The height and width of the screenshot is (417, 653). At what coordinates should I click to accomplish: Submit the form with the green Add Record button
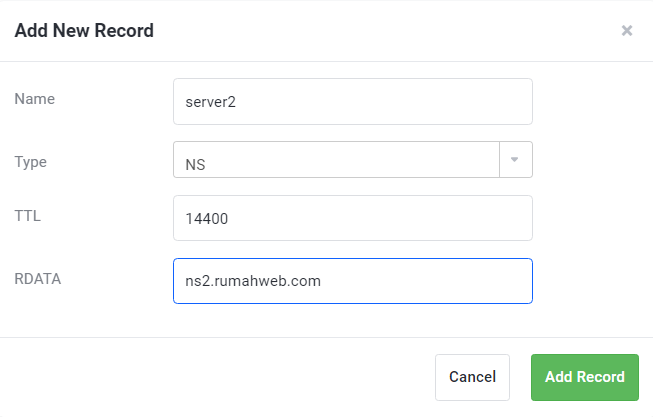pyautogui.click(x=585, y=377)
